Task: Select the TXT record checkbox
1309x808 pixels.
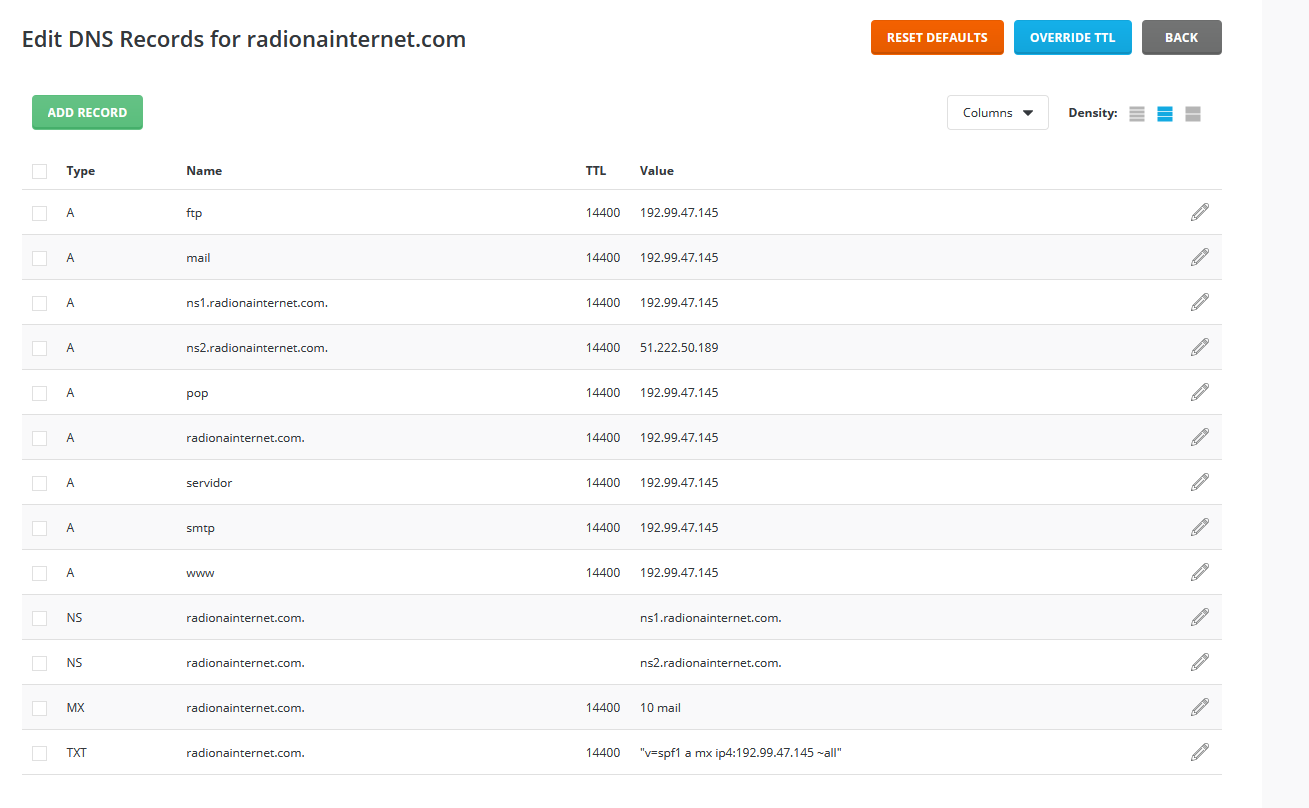Action: [40, 753]
